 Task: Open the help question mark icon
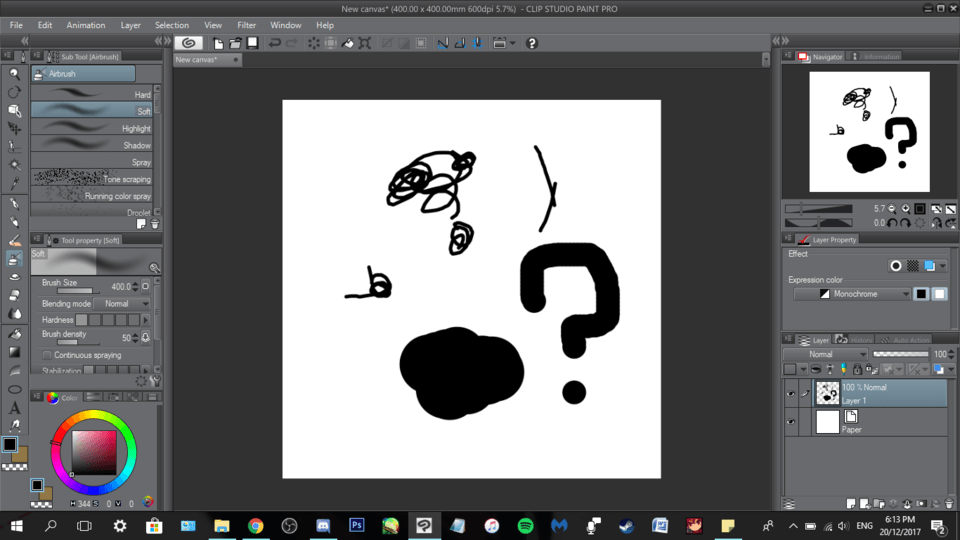tap(531, 43)
